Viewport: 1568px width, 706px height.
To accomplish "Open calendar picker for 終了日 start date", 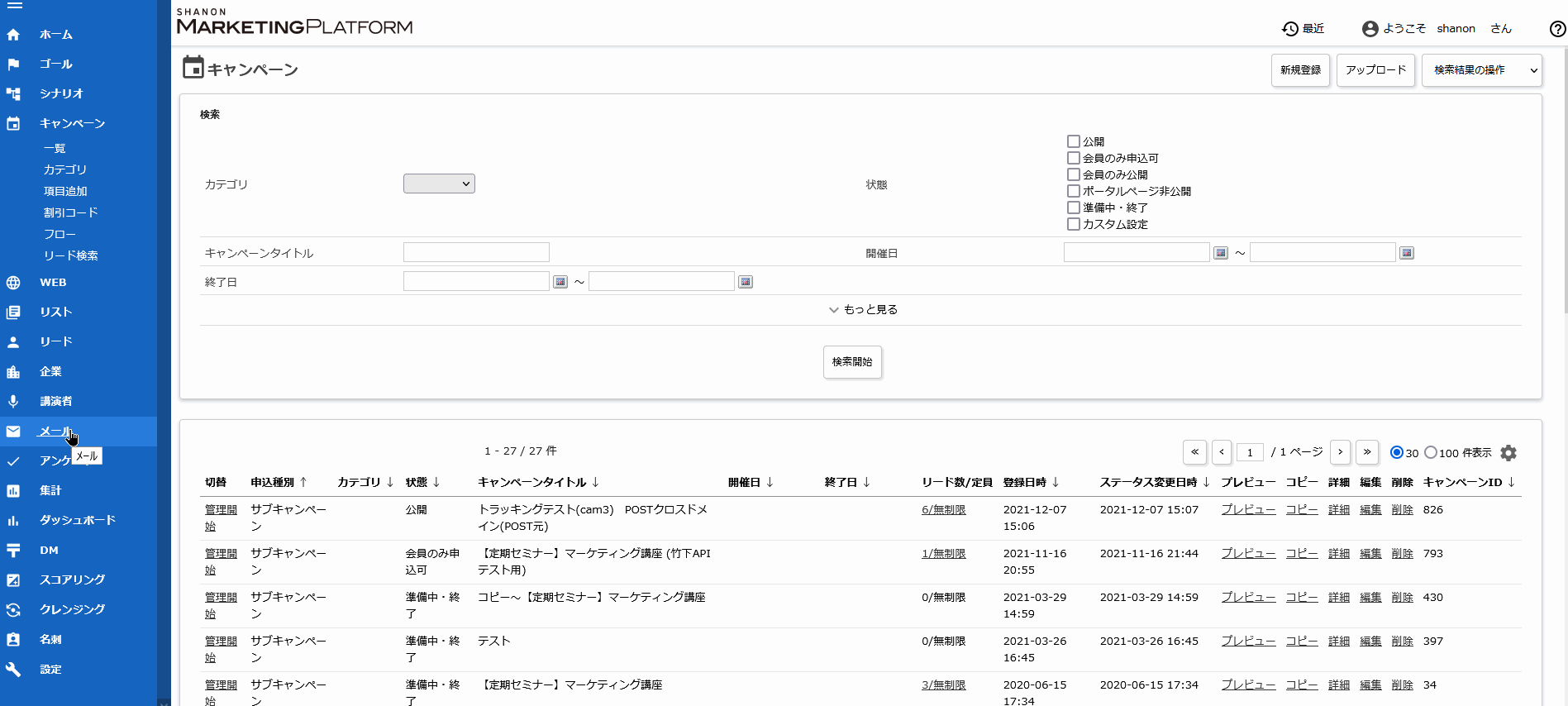I will pos(560,282).
